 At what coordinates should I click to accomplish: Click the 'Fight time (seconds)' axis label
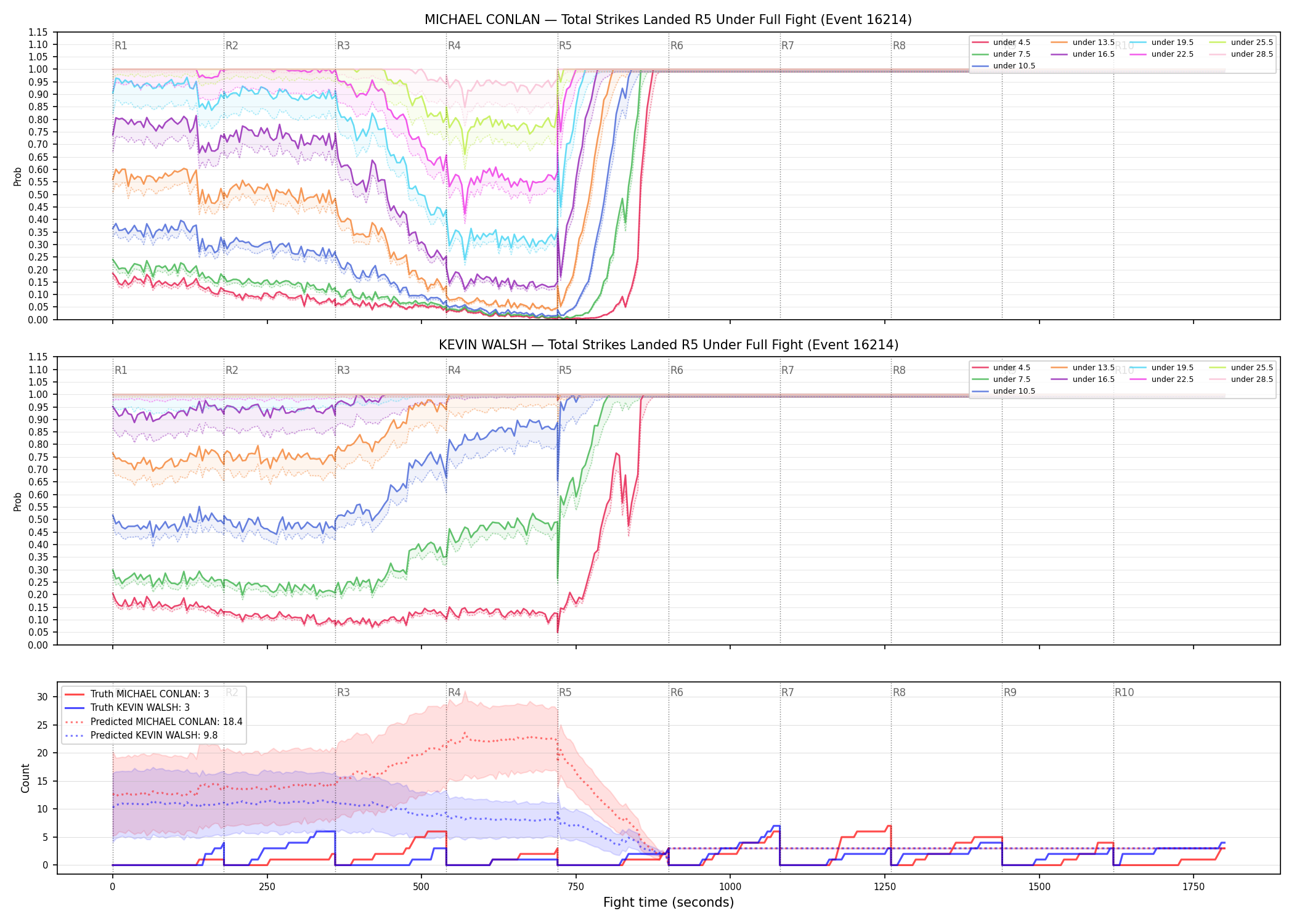[669, 902]
